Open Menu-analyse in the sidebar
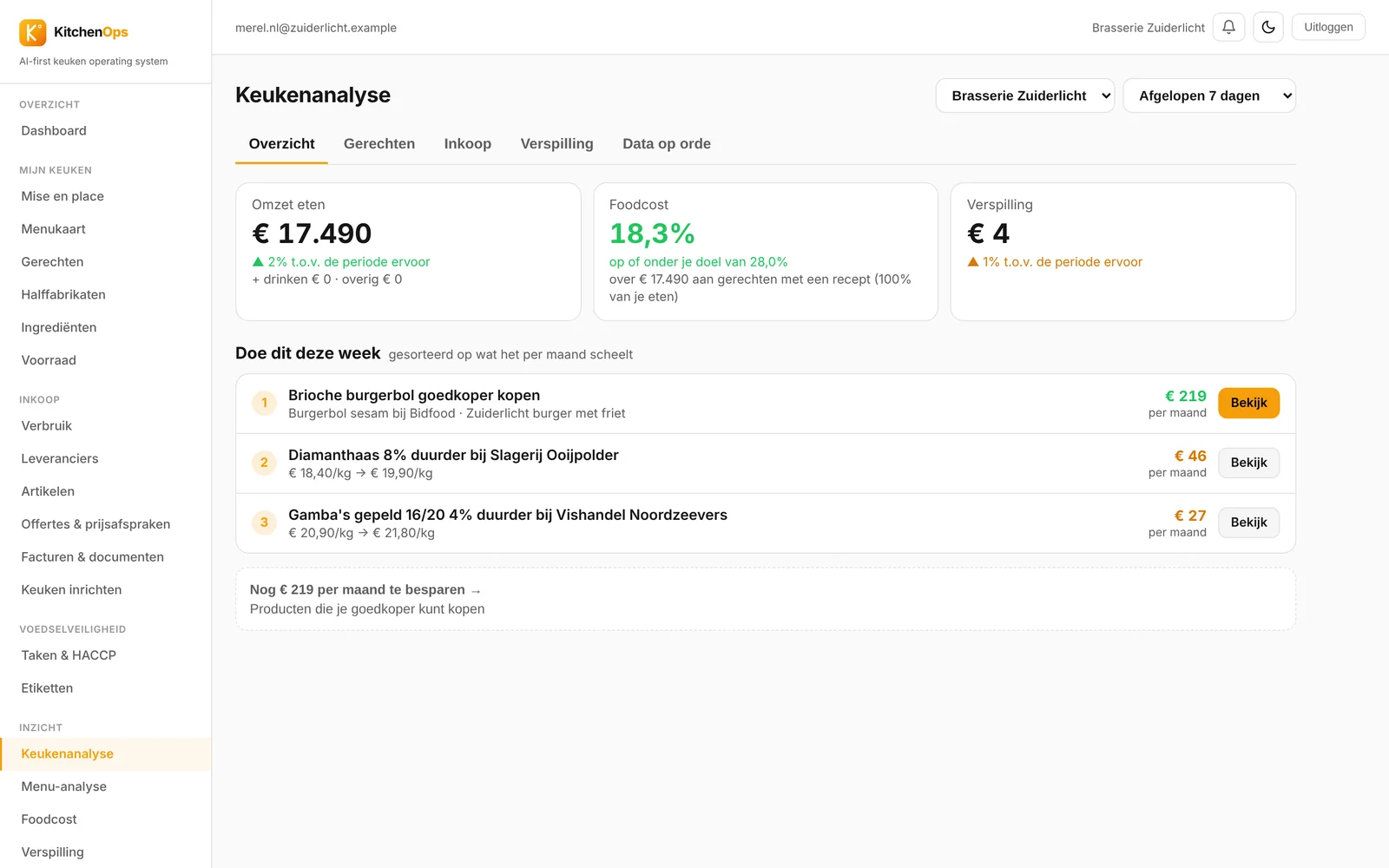Screen dimensions: 1389x868 click(x=105, y=786)
